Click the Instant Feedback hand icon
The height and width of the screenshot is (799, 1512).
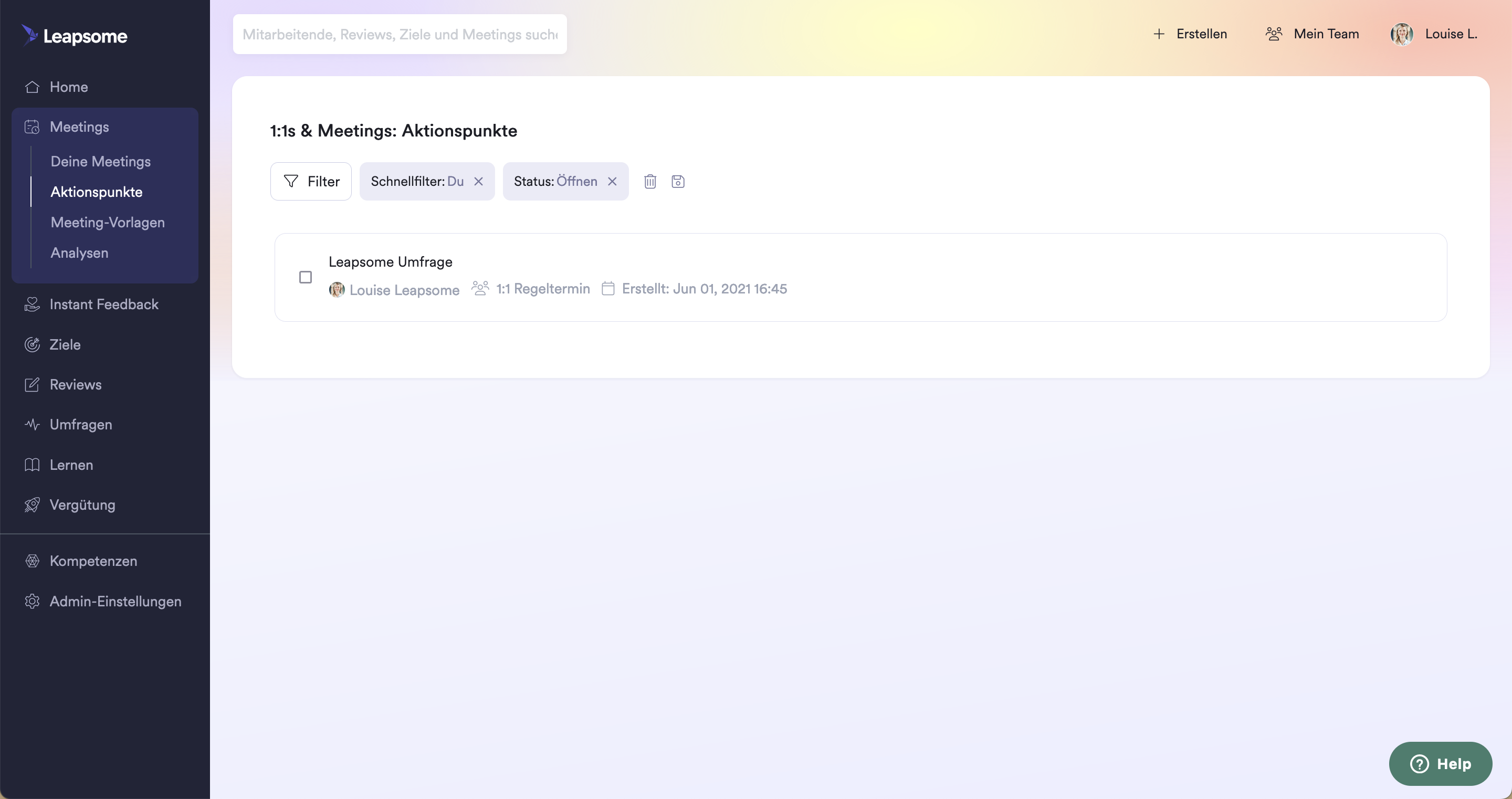(32, 304)
